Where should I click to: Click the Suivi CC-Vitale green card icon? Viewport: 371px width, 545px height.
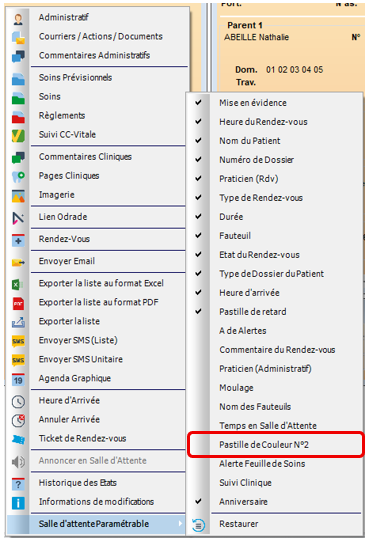tap(18, 136)
